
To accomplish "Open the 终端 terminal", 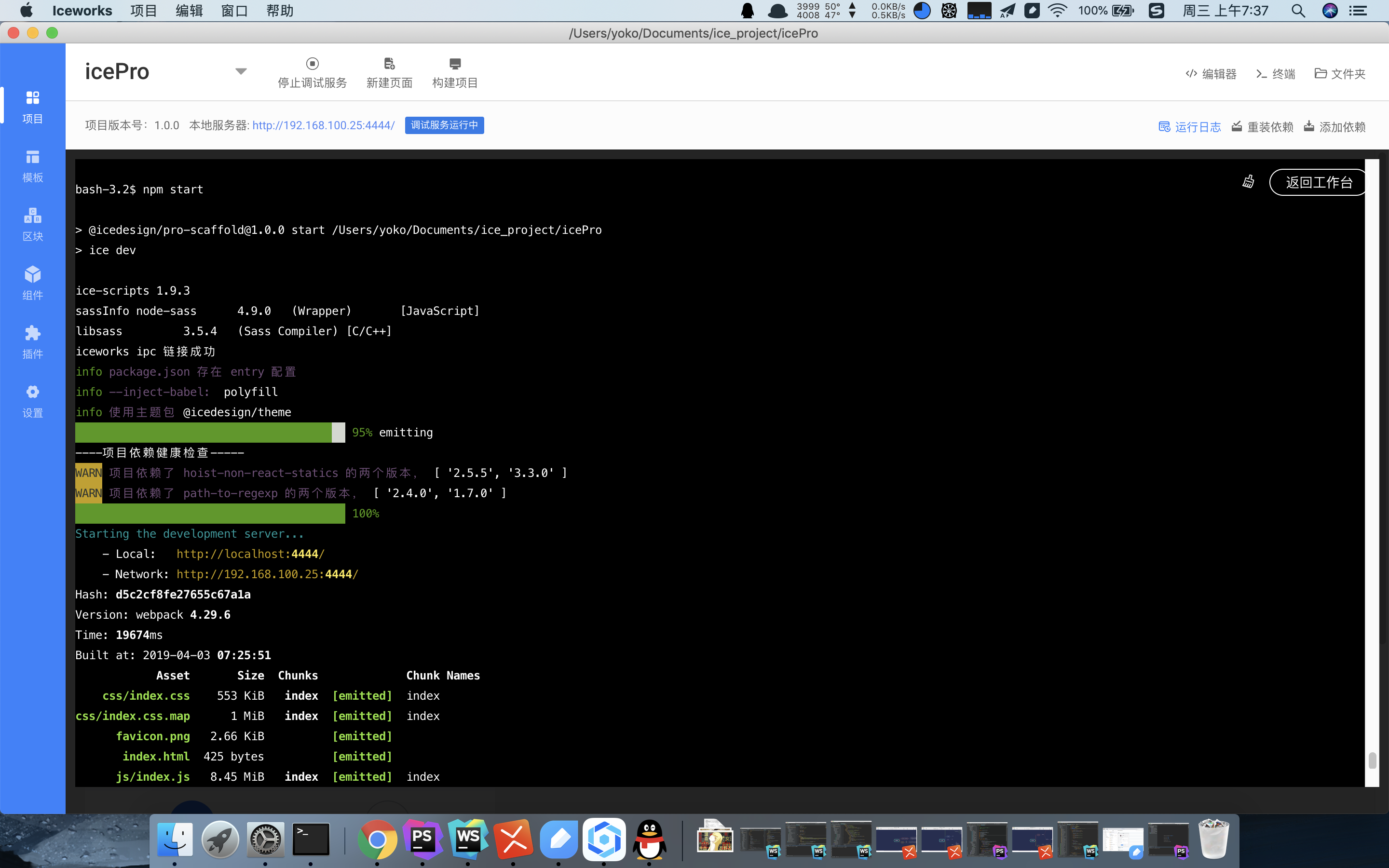I will click(x=1275, y=74).
